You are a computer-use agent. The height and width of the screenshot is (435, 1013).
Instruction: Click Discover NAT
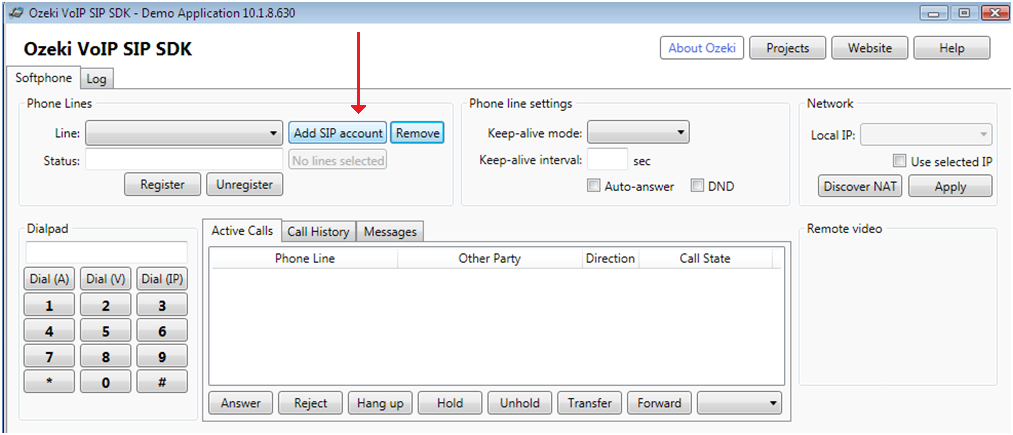click(x=861, y=186)
